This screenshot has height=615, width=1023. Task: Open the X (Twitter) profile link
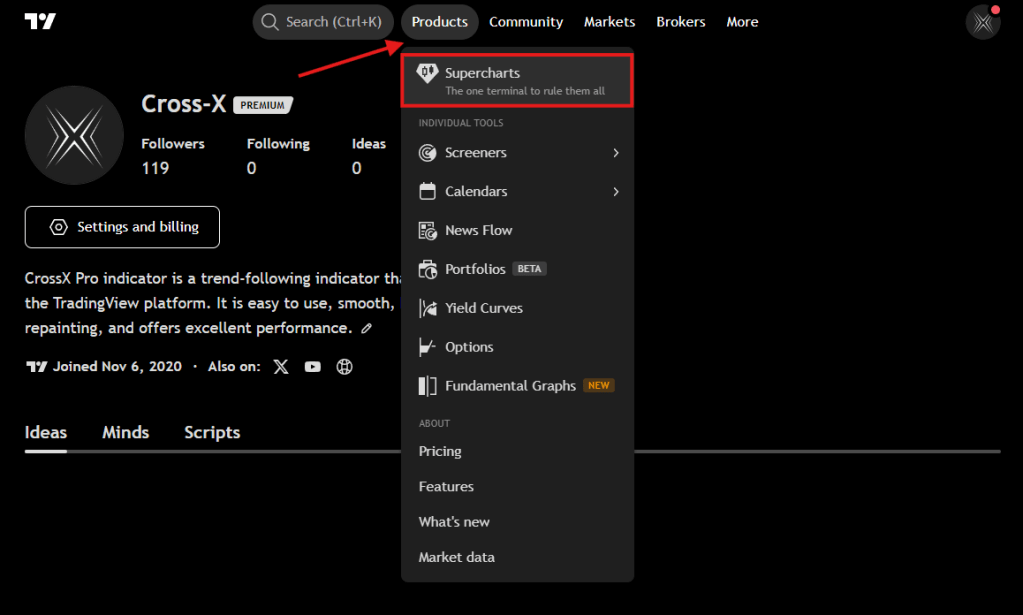281,367
